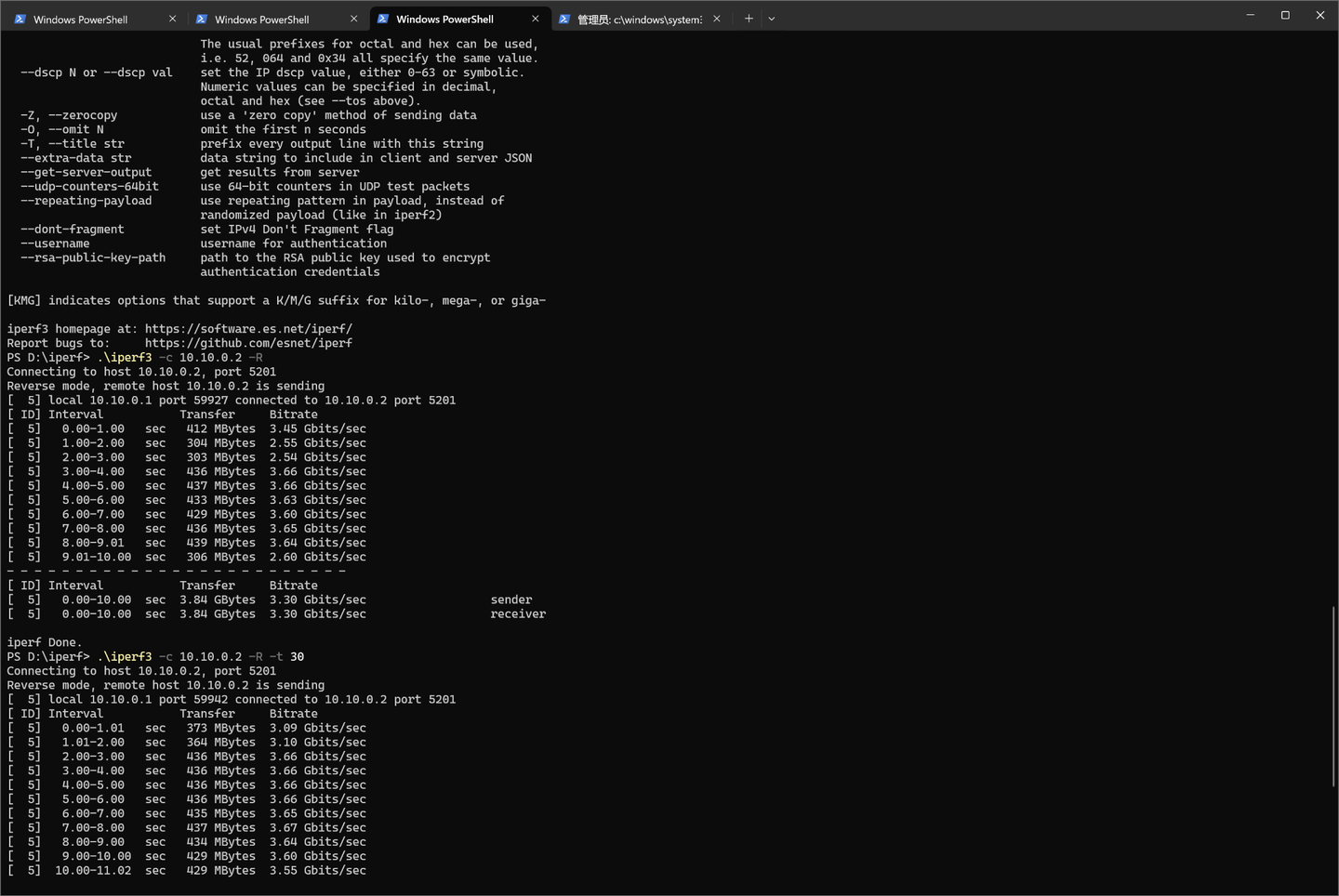This screenshot has height=896, width=1339.
Task: Click the "iperf Done." line
Action: [x=45, y=642]
